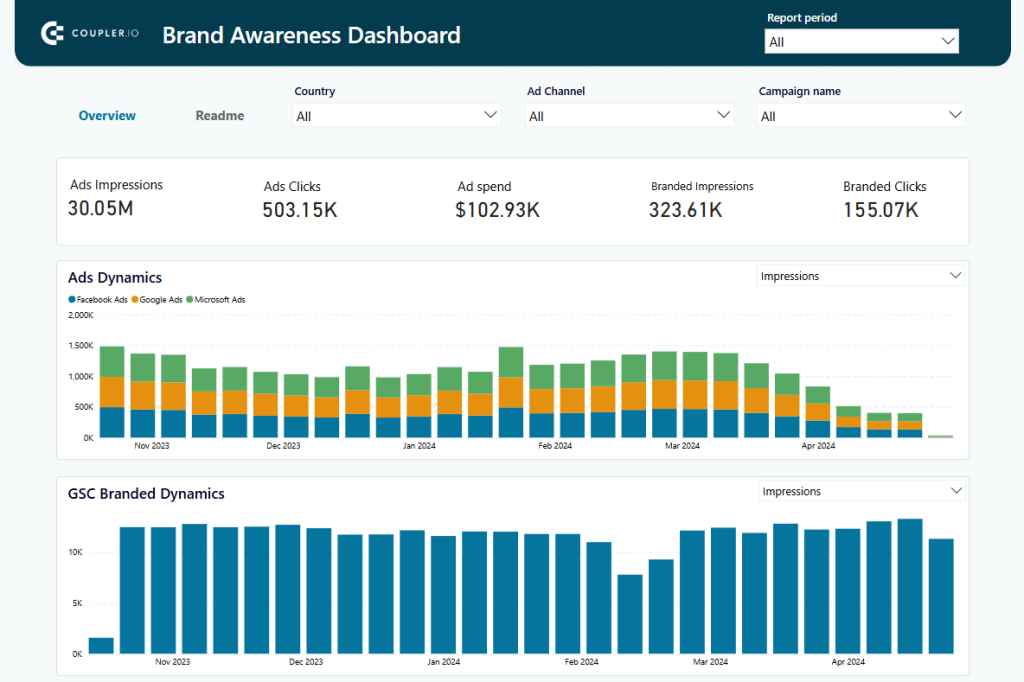Click the Branded Impressions 323.61K value

pyautogui.click(x=686, y=210)
